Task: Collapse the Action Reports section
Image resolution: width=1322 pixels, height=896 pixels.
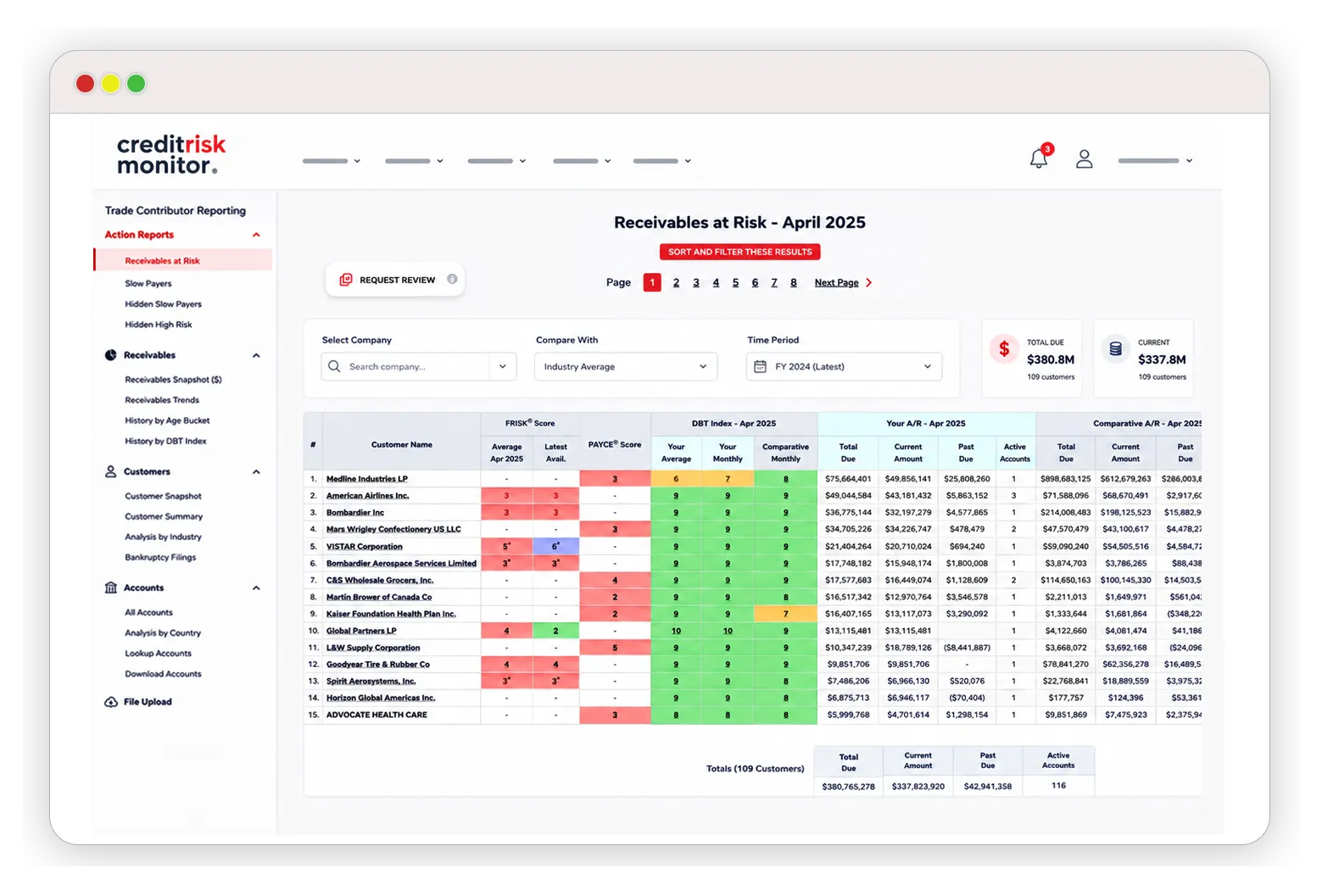Action: (256, 235)
